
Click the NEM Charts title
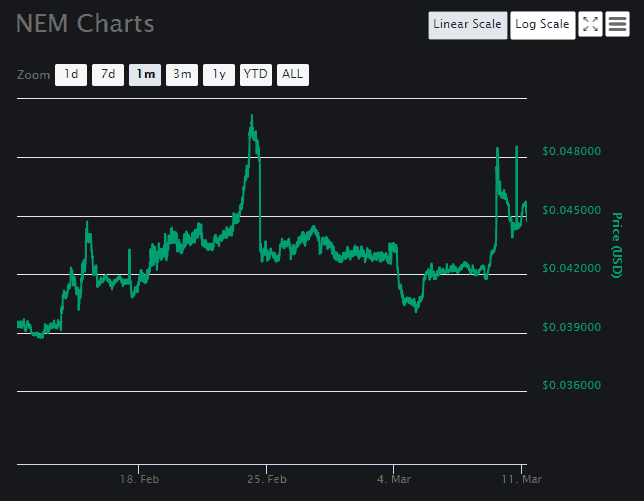[x=85, y=23]
